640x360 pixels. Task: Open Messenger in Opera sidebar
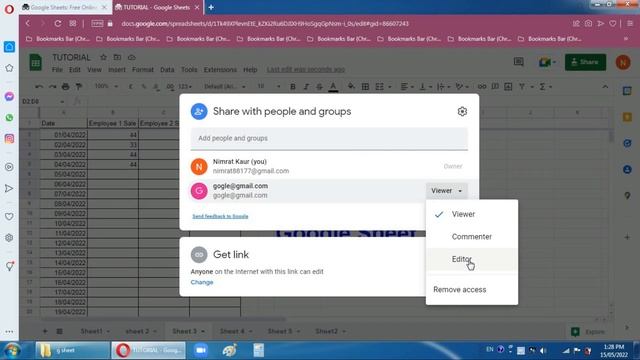pos(9,96)
